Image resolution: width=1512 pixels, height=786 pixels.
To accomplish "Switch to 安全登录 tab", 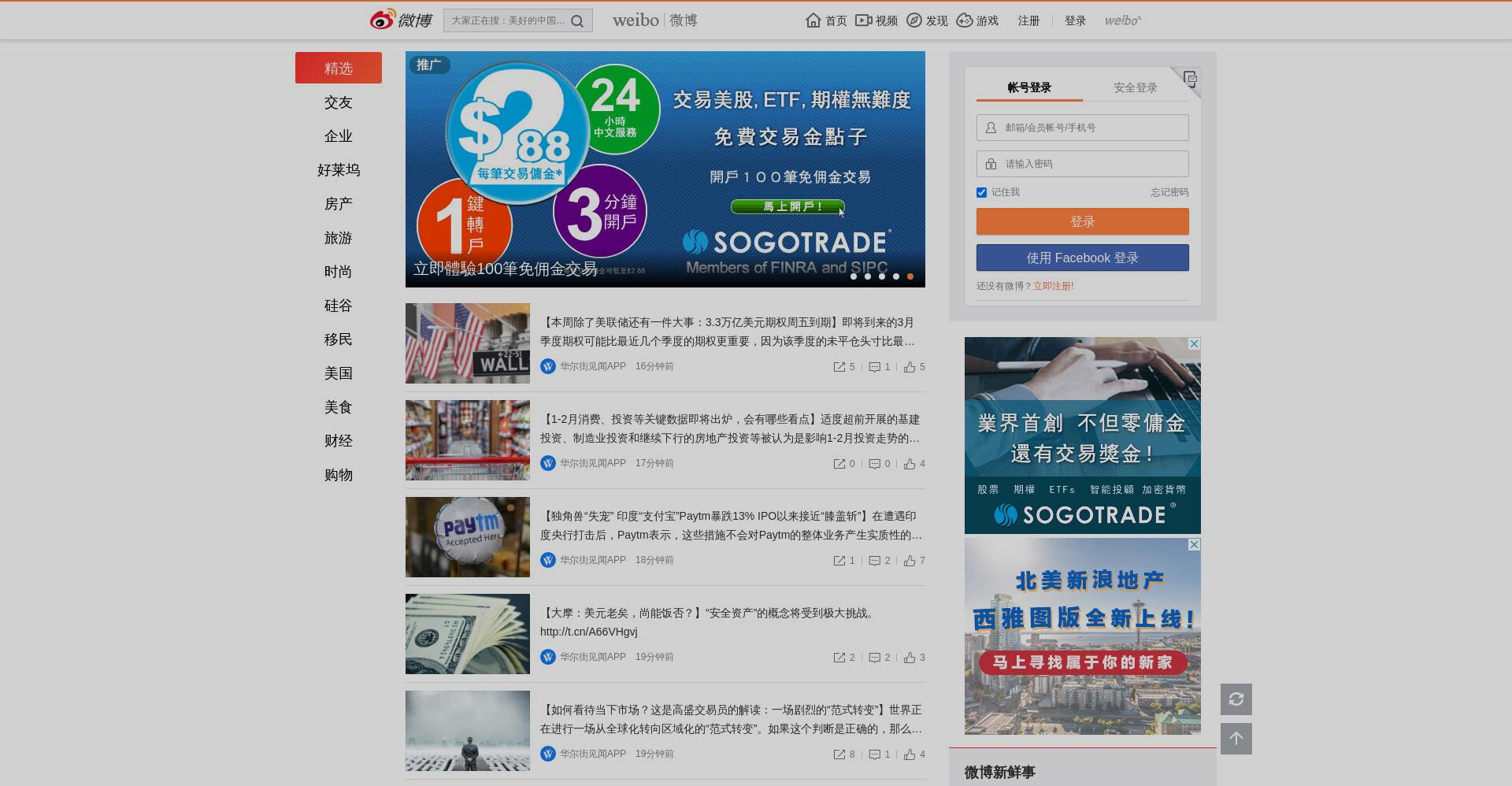I will point(1136,87).
